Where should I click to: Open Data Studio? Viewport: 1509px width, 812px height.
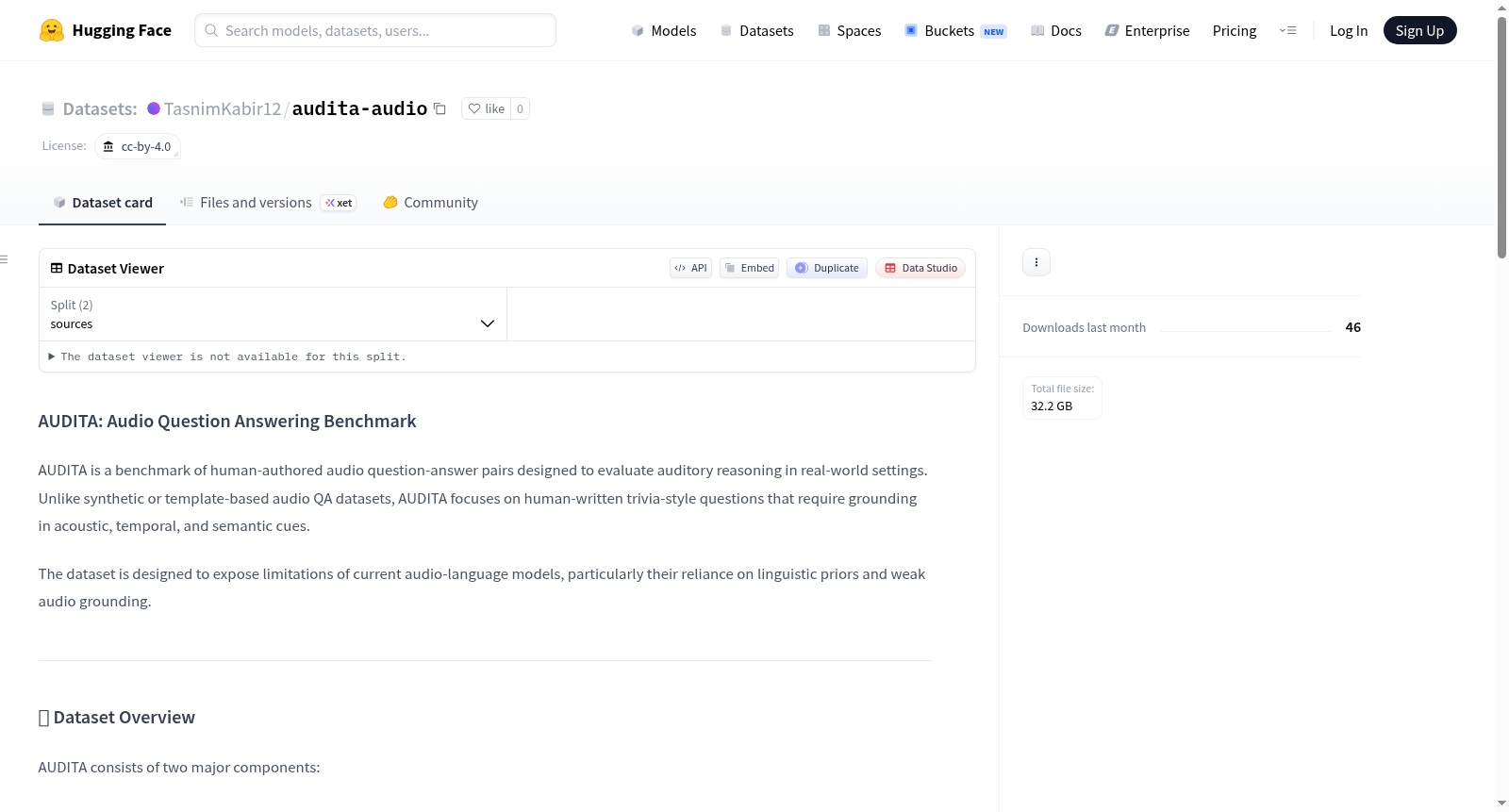920,268
